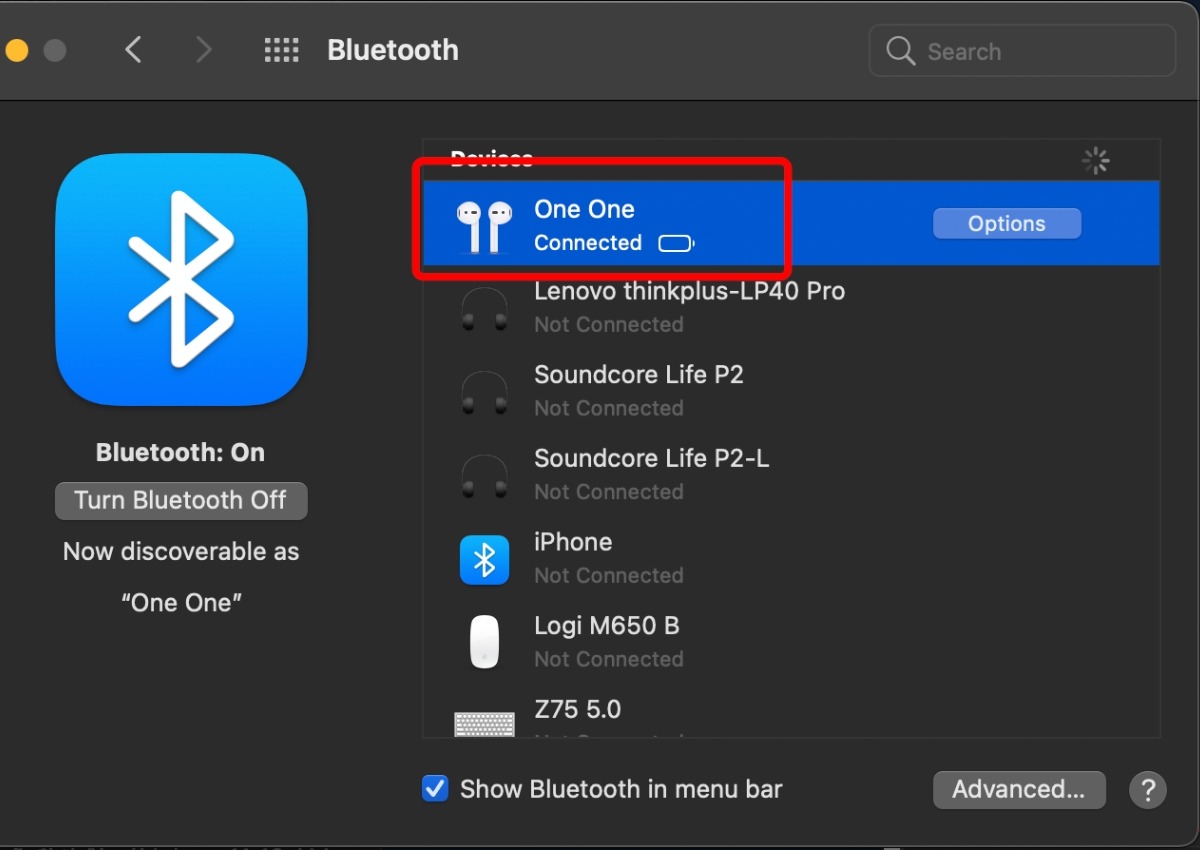Click the iPhone Bluetooth device icon
This screenshot has height=850, width=1200.
click(x=484, y=559)
